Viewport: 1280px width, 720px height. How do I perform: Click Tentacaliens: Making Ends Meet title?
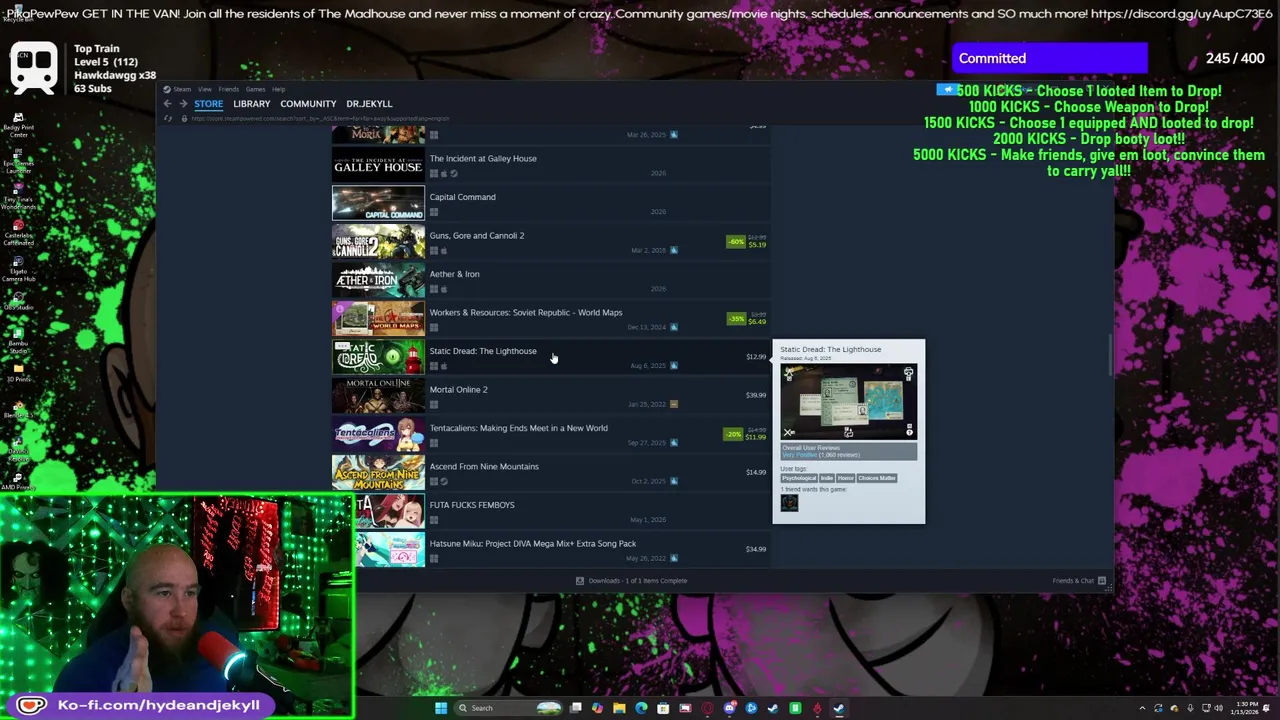518,428
